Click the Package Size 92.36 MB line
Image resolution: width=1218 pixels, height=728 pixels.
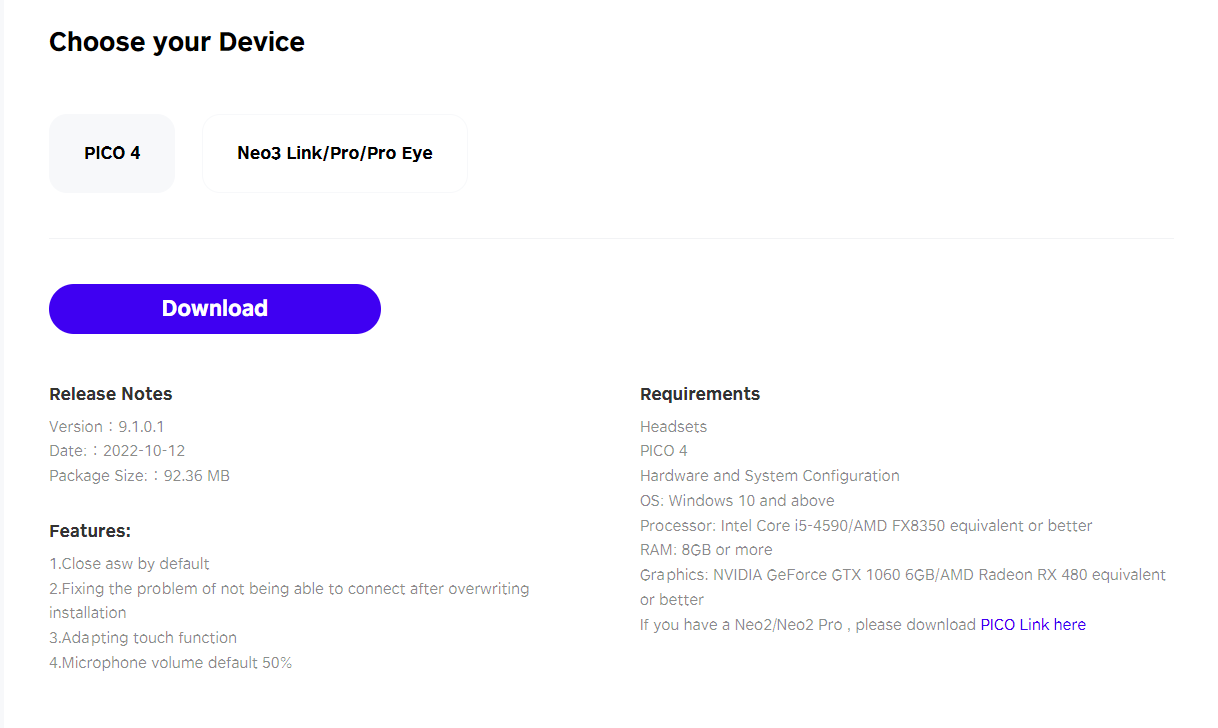(x=140, y=476)
